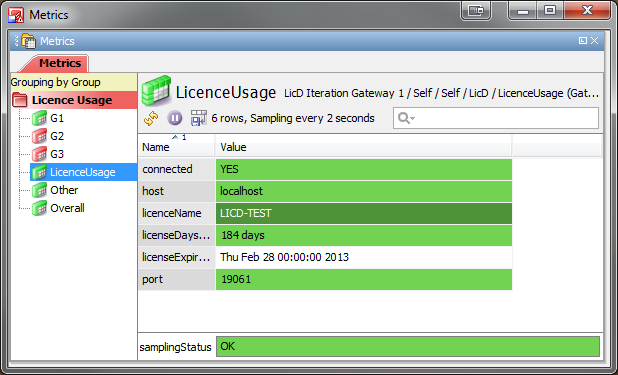The height and width of the screenshot is (375, 618).
Task: Select the Overall tree item
Action: coord(67,208)
